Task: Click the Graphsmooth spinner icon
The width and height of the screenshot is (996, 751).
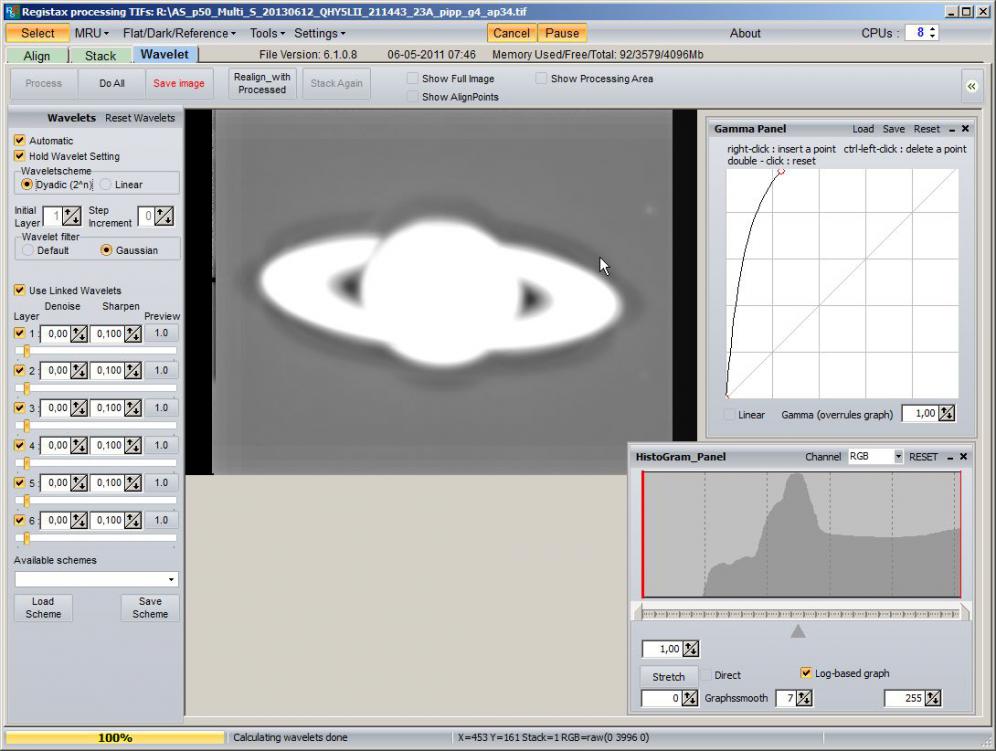Action: (x=804, y=698)
